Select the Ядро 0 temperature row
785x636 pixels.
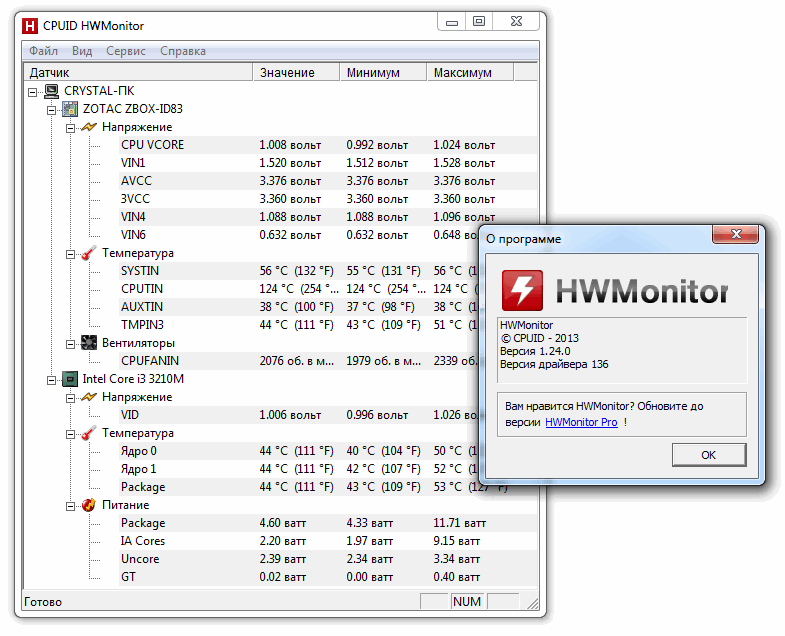point(298,451)
